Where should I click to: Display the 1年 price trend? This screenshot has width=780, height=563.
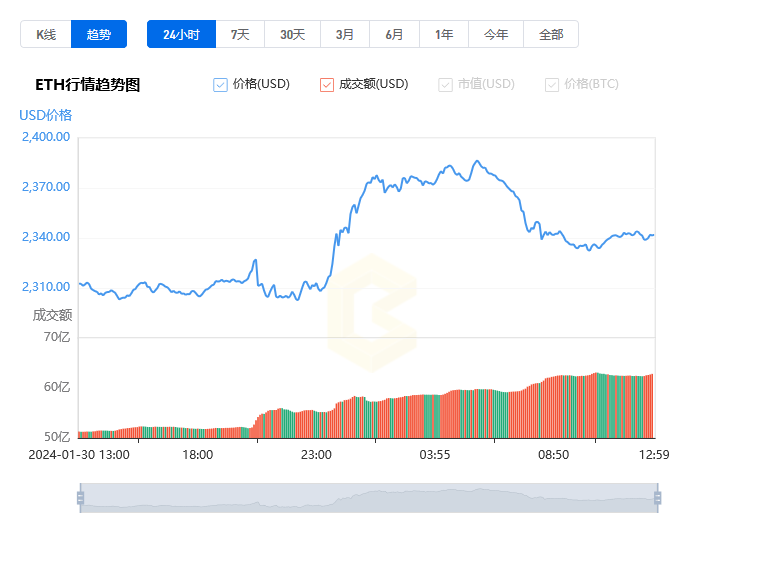[444, 34]
